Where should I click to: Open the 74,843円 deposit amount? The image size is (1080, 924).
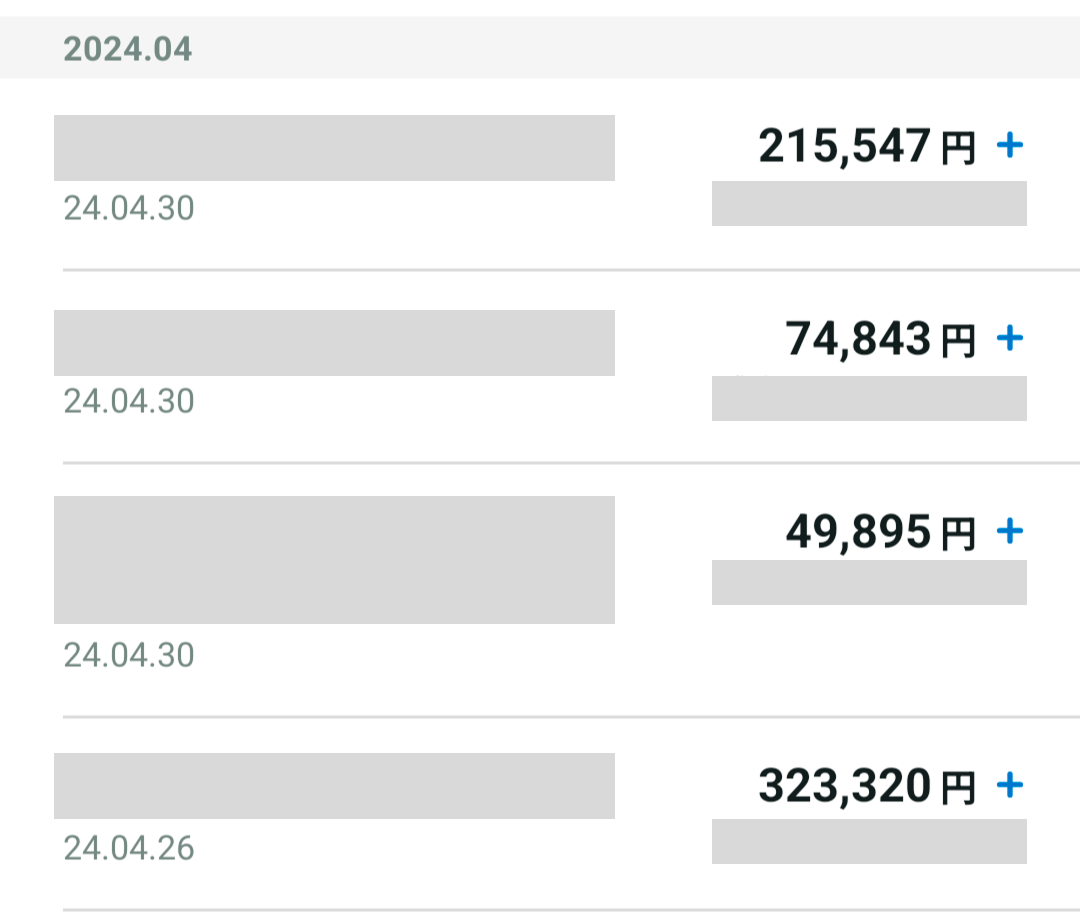click(x=880, y=339)
